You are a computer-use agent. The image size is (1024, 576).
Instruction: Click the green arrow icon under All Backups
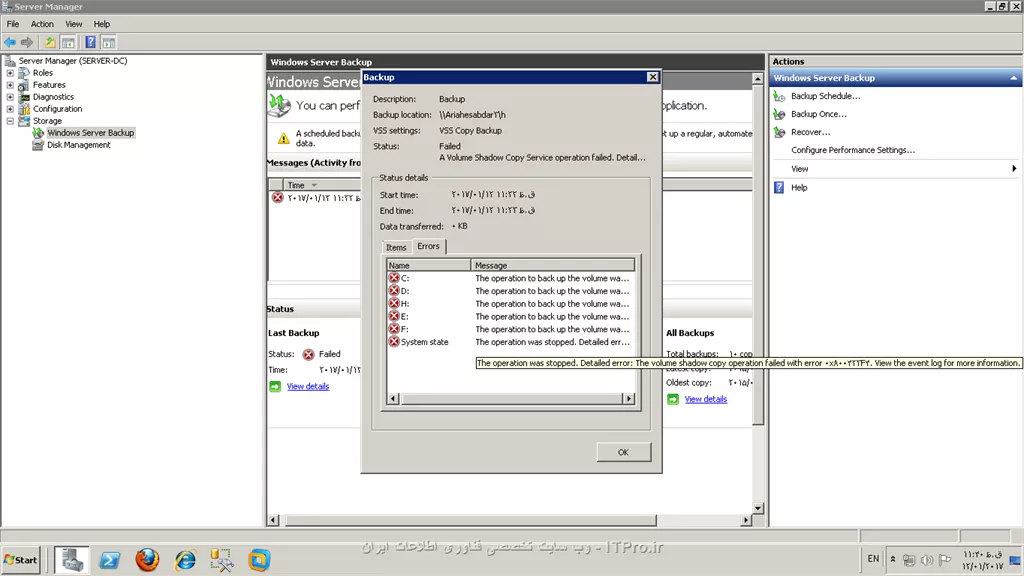point(673,399)
